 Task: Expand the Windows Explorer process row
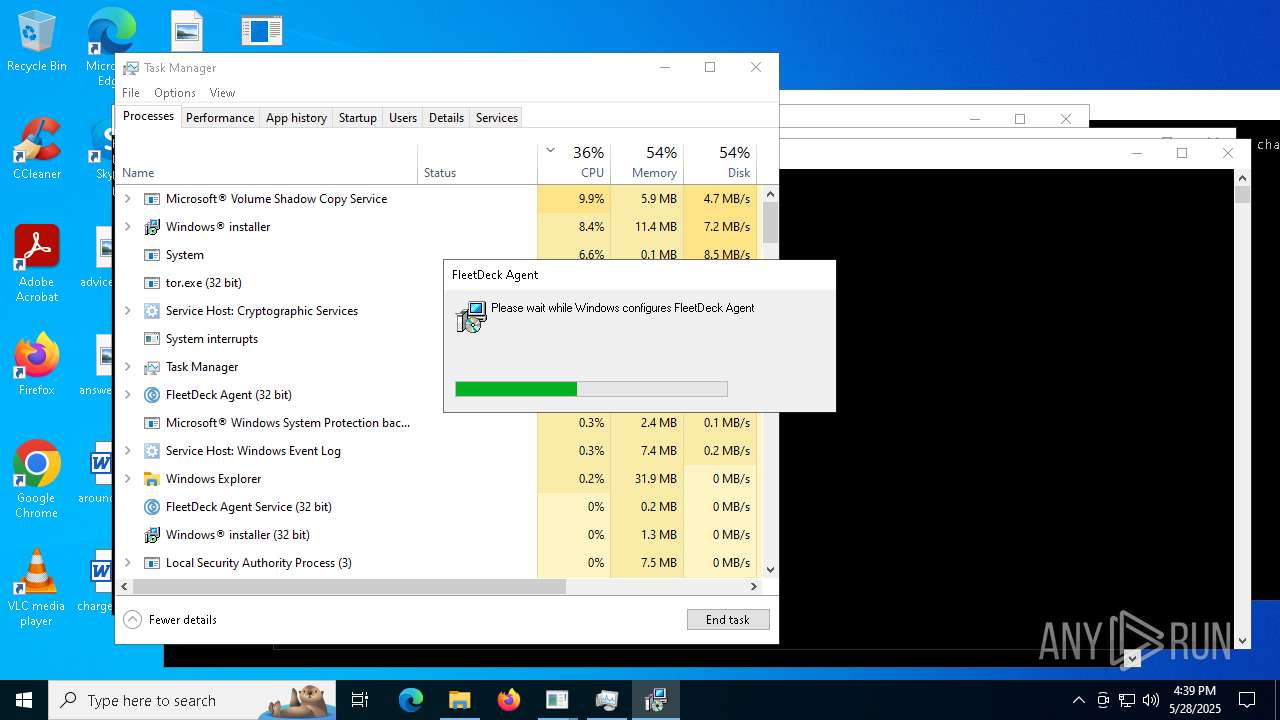[x=127, y=479]
